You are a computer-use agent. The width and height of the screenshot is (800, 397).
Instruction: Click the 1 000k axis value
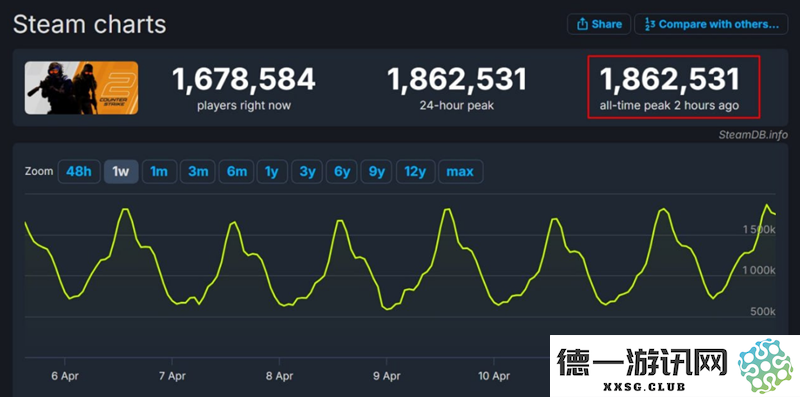tap(759, 271)
